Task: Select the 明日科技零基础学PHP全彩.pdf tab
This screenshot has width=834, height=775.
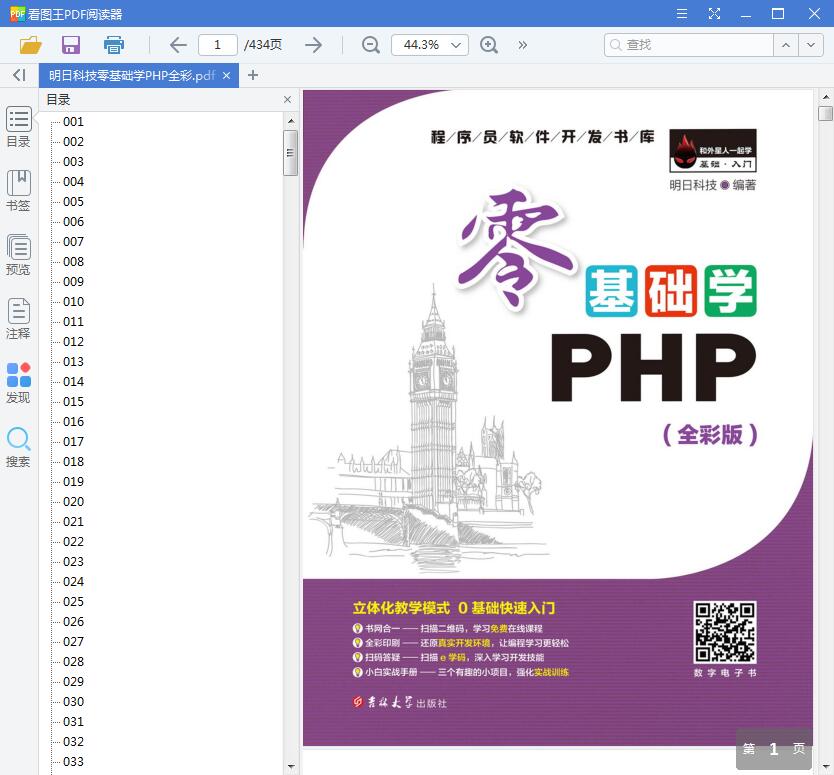Action: click(132, 76)
